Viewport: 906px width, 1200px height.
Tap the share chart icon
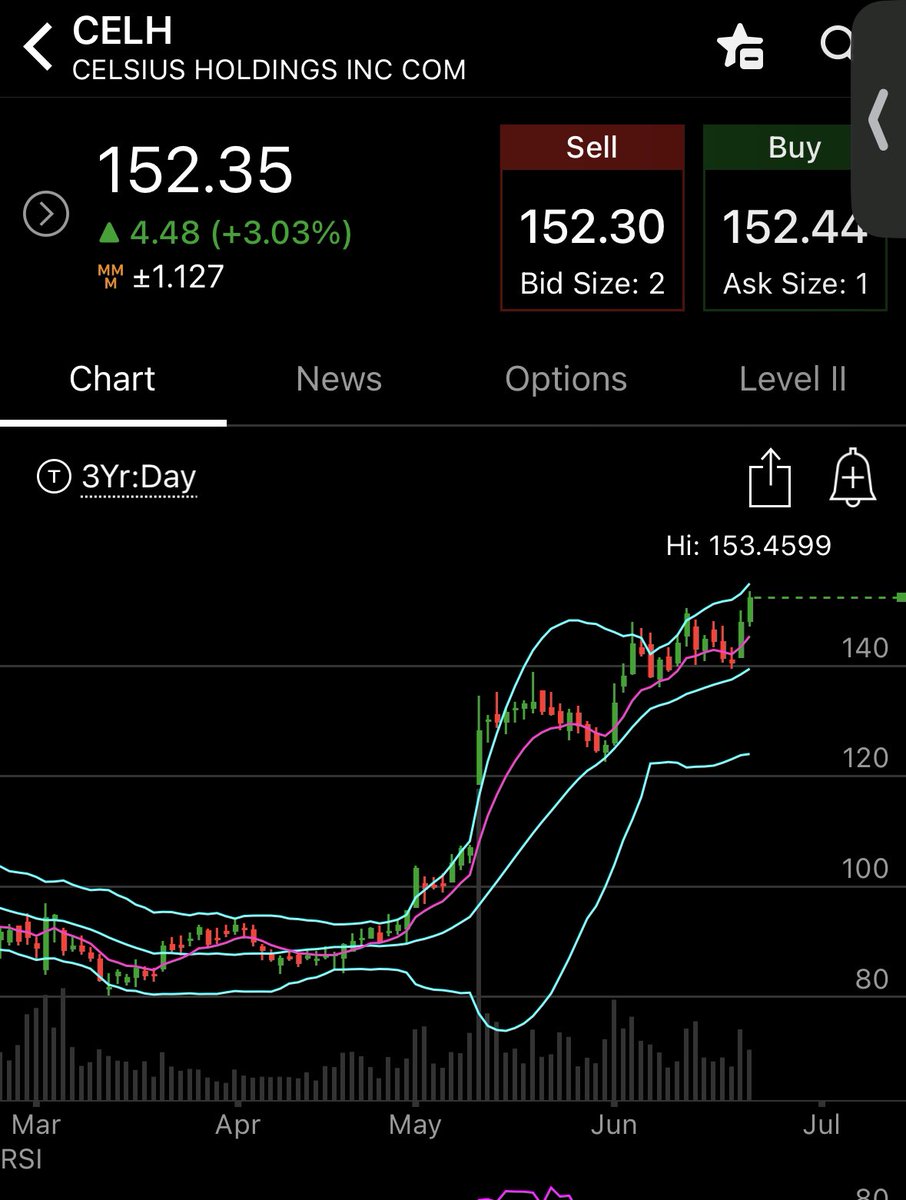(x=770, y=479)
